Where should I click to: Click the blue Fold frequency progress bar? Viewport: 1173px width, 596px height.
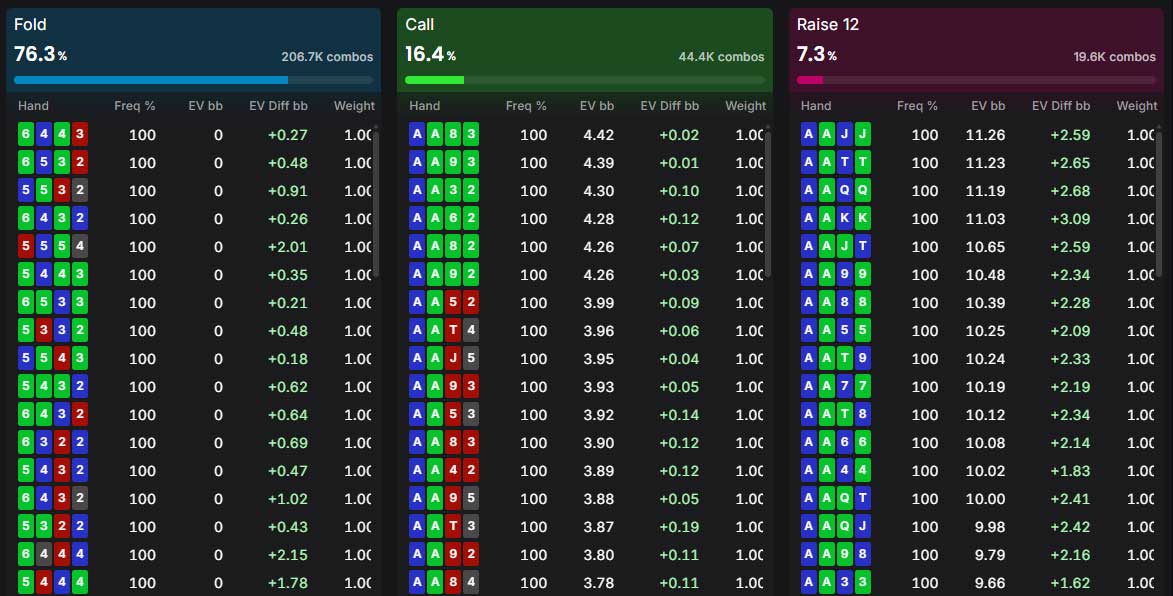pos(150,80)
